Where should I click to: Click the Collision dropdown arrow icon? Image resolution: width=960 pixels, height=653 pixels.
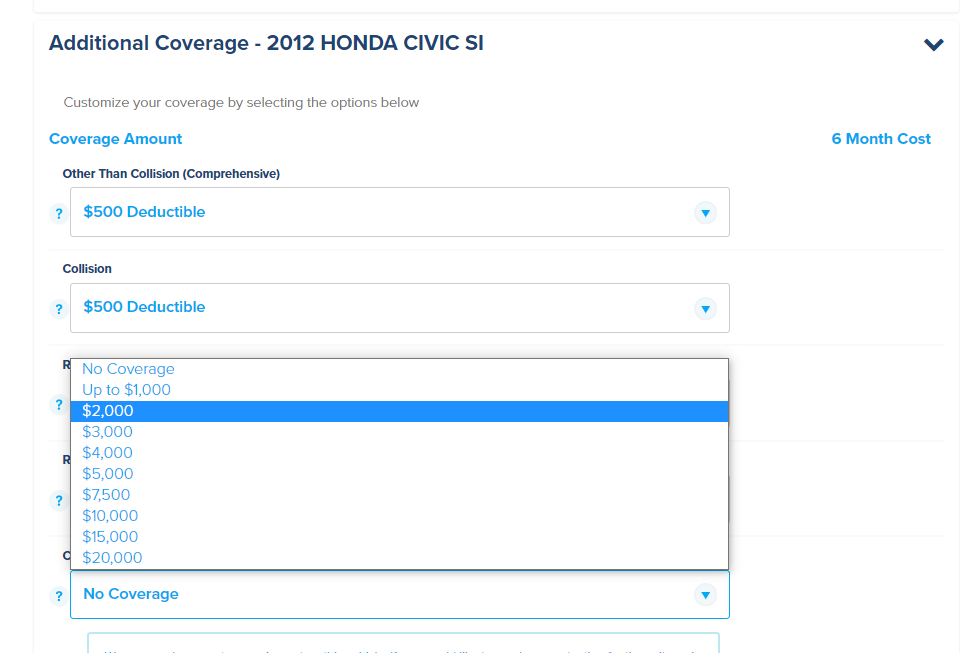tap(705, 308)
